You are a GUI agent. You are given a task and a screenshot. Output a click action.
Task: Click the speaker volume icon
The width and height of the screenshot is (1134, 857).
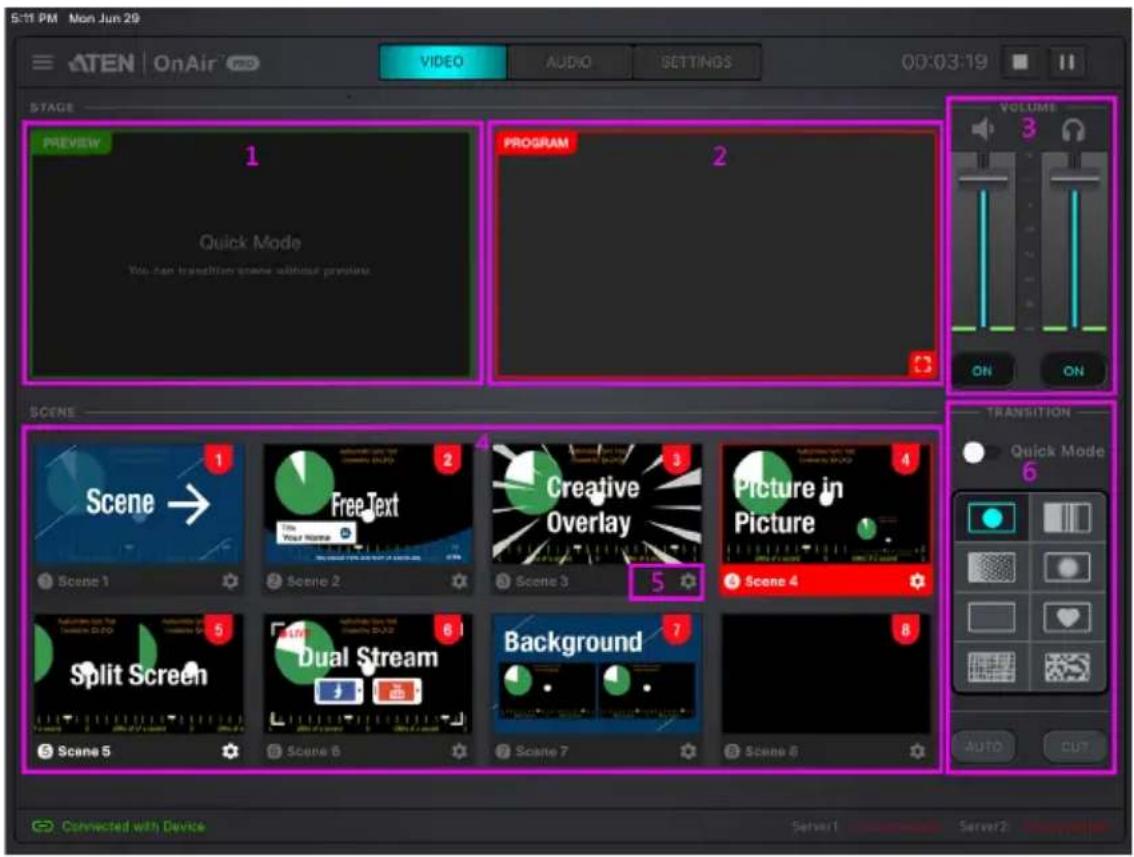[x=982, y=129]
